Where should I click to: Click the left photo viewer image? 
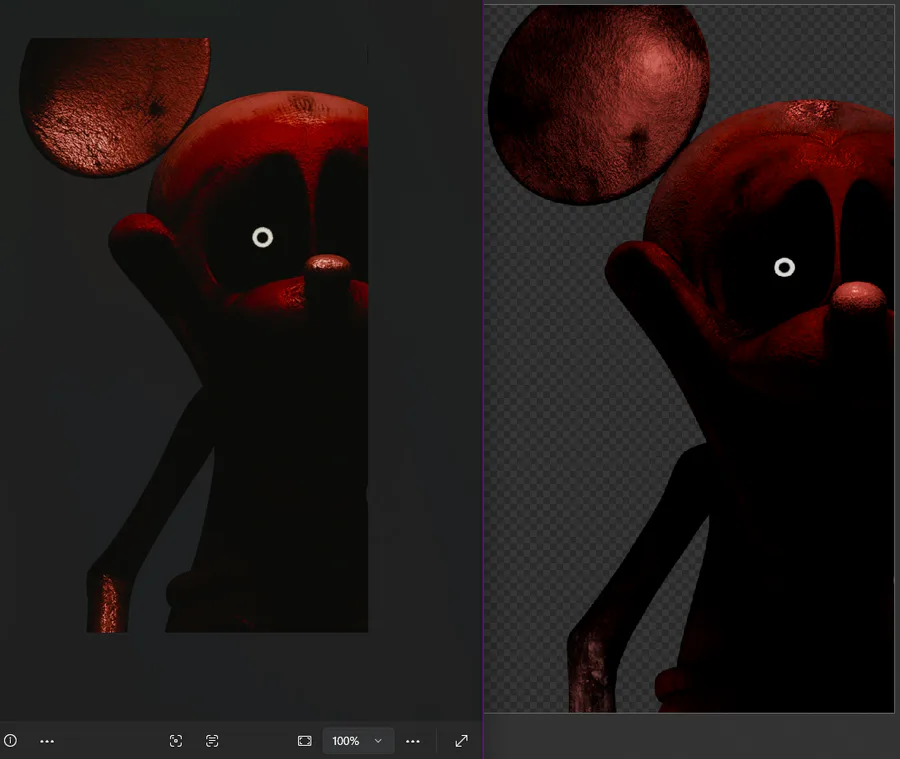(195, 335)
